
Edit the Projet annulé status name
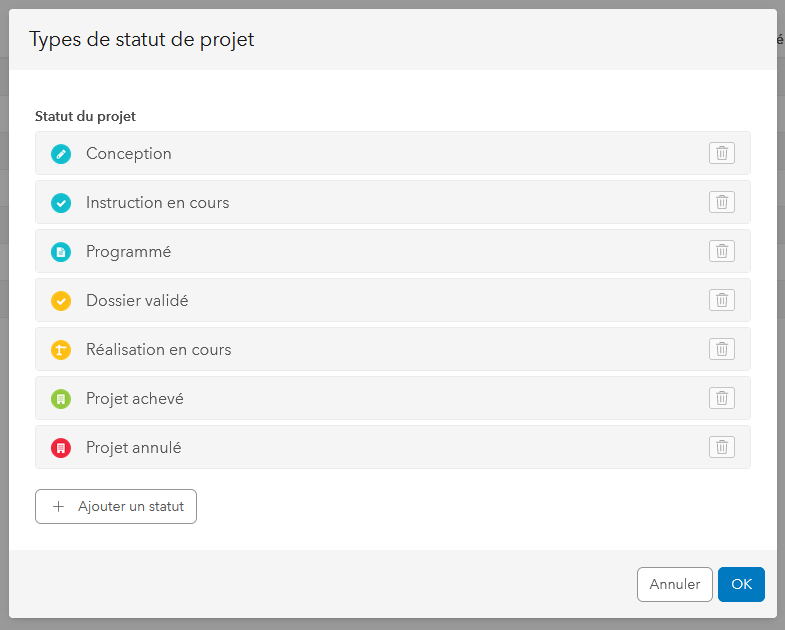134,448
